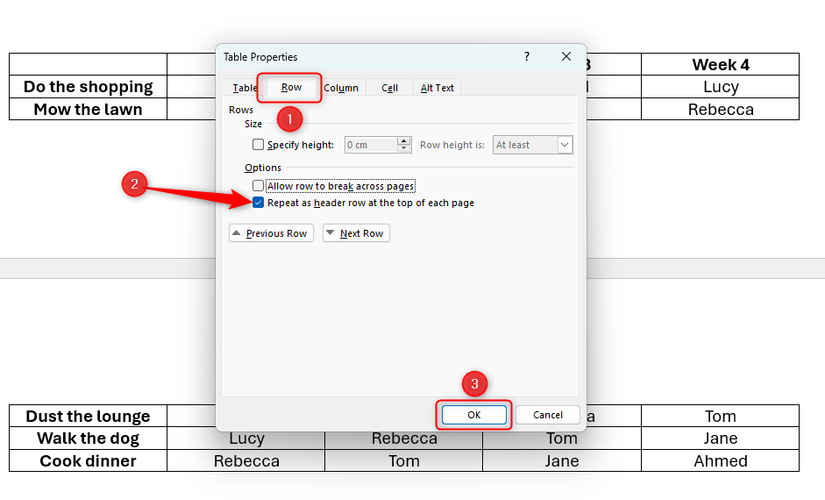
Task: Enable the Specify height checkbox
Action: tap(258, 144)
